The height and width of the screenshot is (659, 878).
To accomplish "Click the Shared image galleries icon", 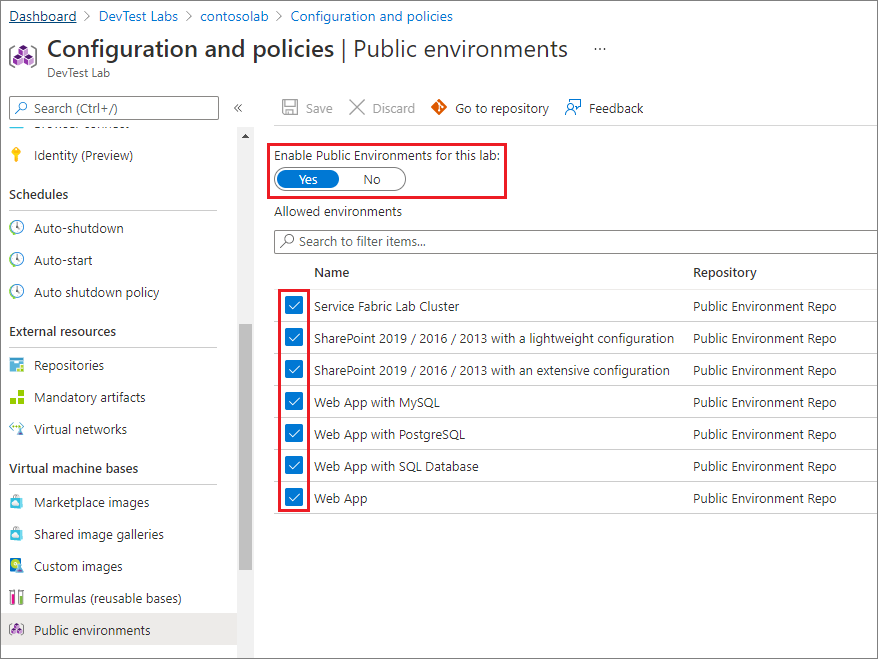I will (x=17, y=534).
